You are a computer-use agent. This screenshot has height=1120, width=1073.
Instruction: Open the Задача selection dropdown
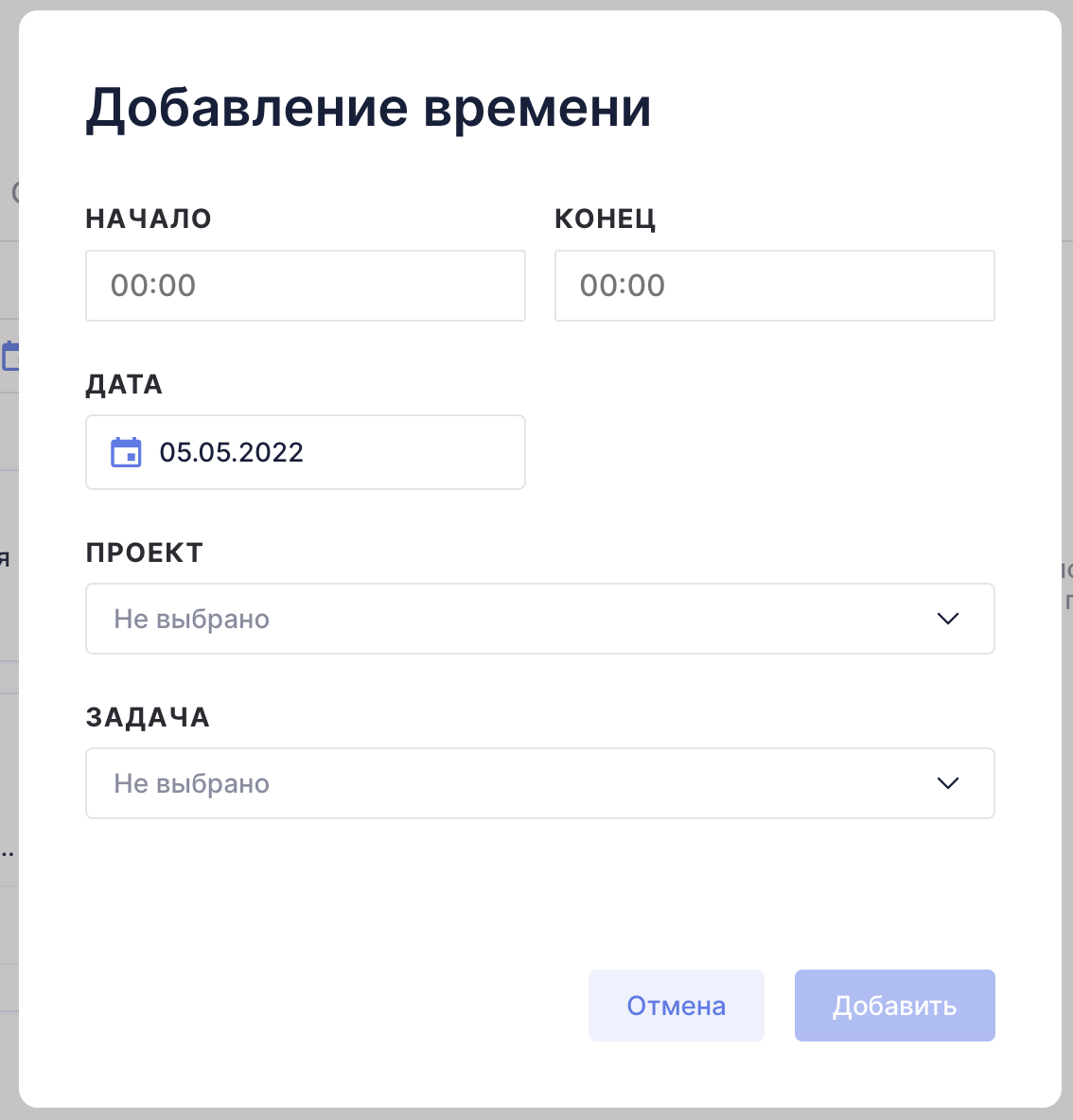[540, 783]
